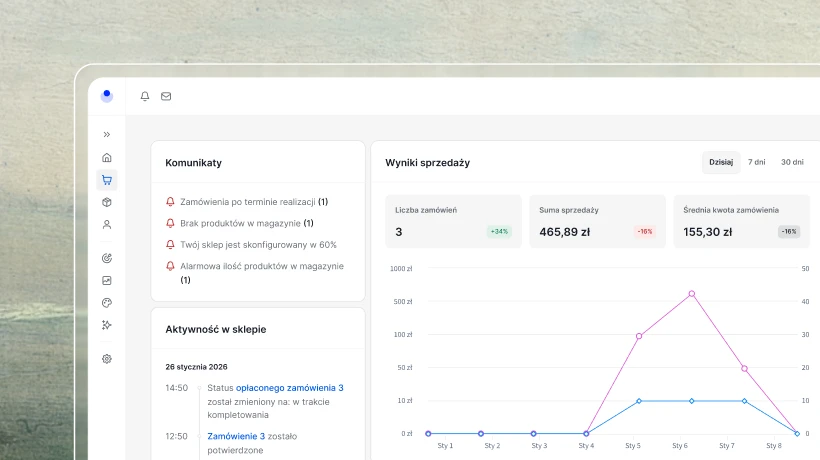Follow the 'opłaconego zamówienia 3' link
Screen dimensions: 820x460
[290, 388]
